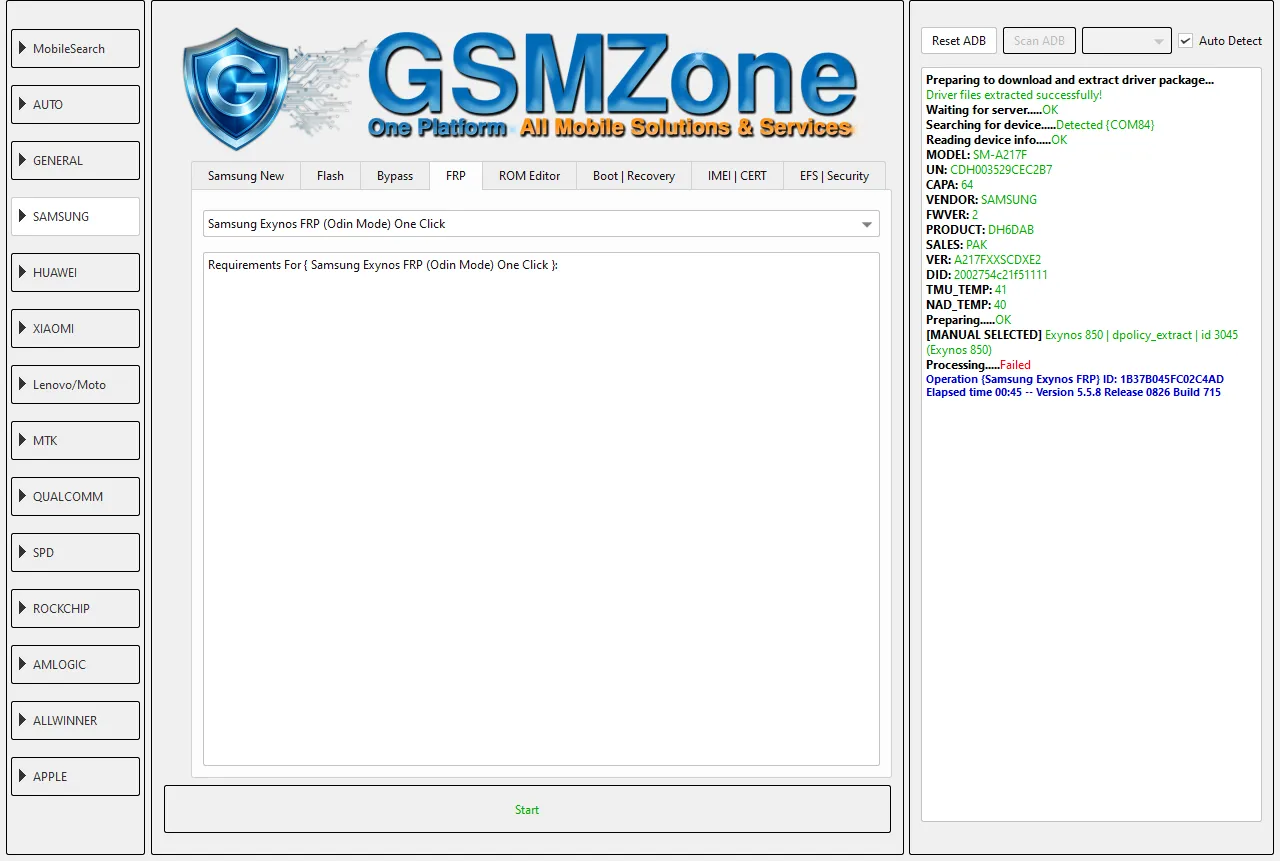Click the 'Elapsed time 00:45' log line
Image resolution: width=1280 pixels, height=861 pixels.
(x=1073, y=393)
